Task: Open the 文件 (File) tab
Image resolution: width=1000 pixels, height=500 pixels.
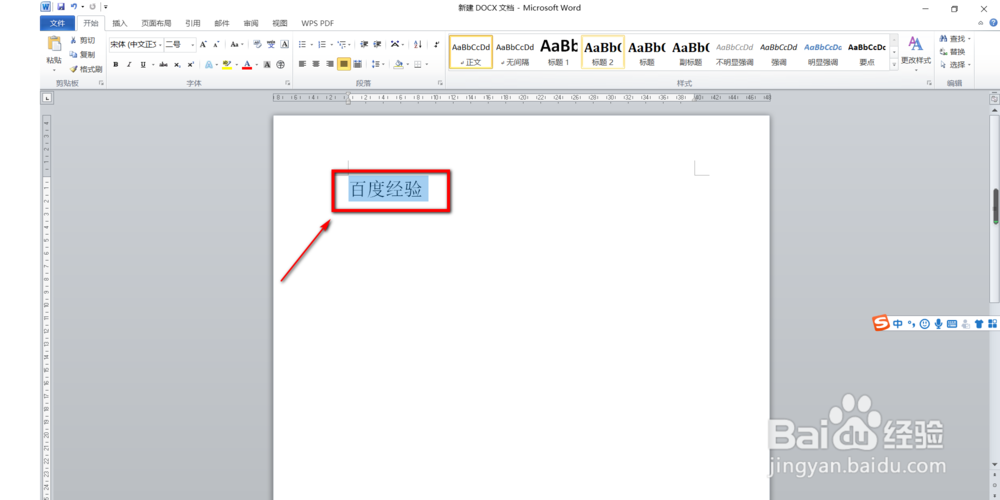Action: tap(57, 24)
